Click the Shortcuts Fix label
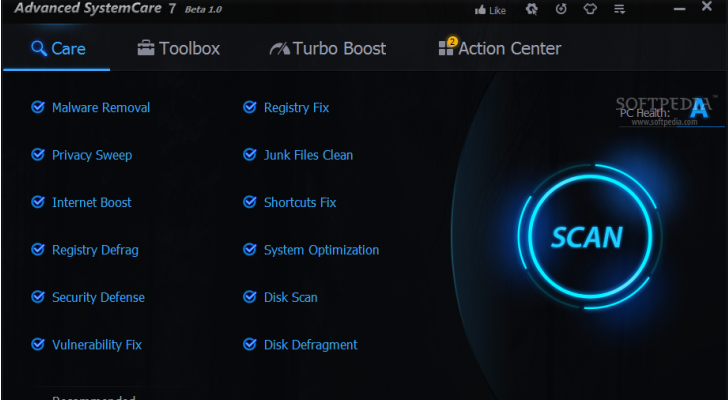 [x=300, y=202]
